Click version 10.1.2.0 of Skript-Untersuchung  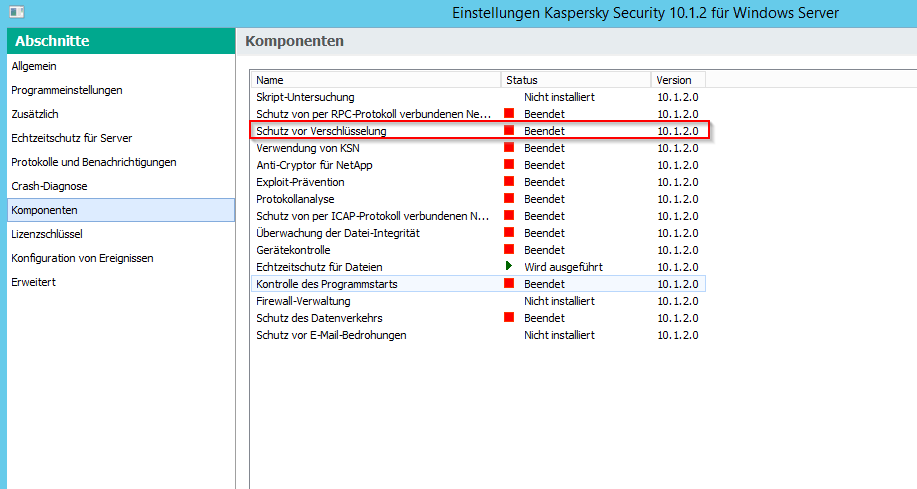click(x=678, y=97)
